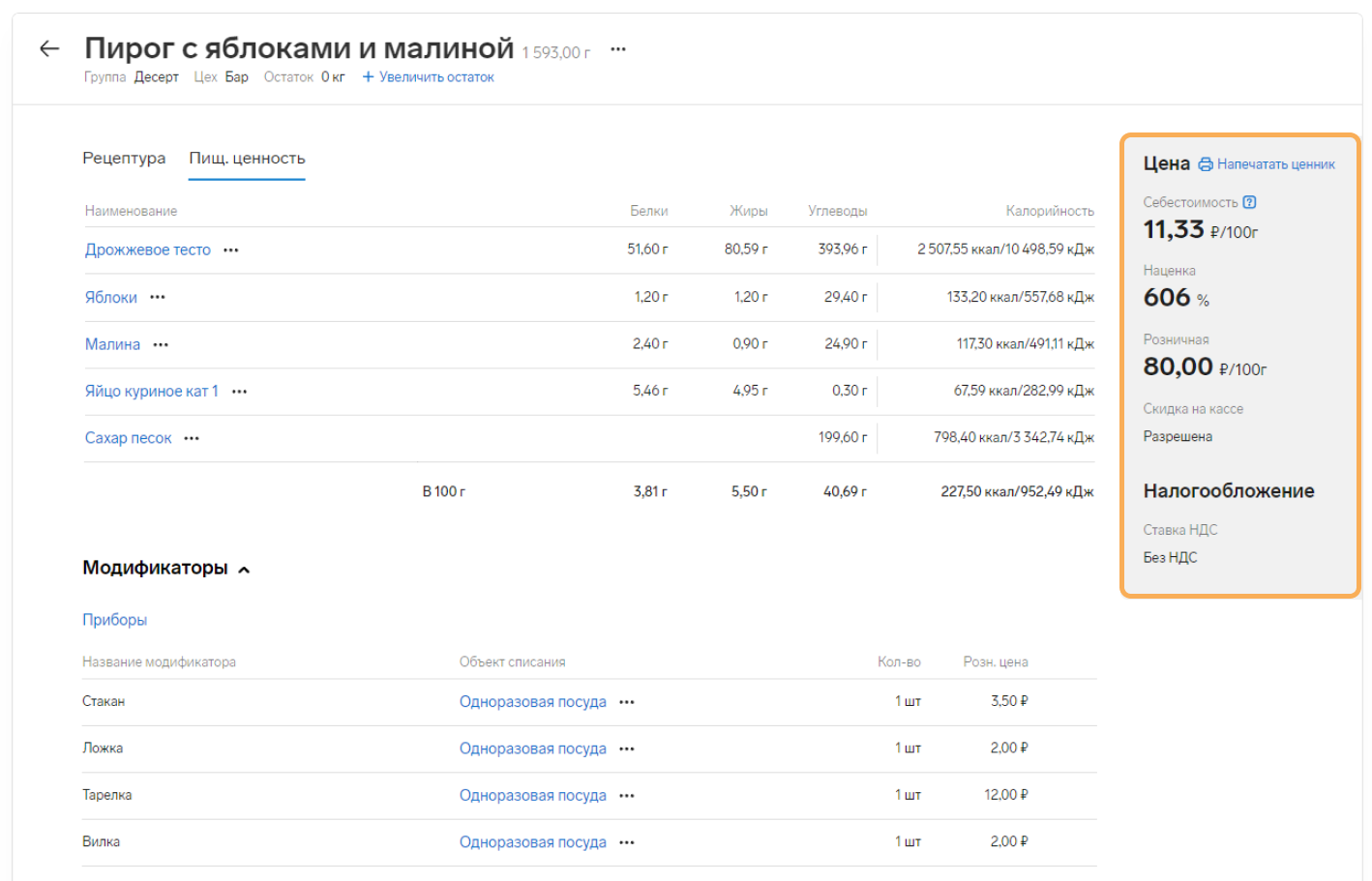The image size is (1372, 881).
Task: Click the Белки column header
Action: coord(649,211)
